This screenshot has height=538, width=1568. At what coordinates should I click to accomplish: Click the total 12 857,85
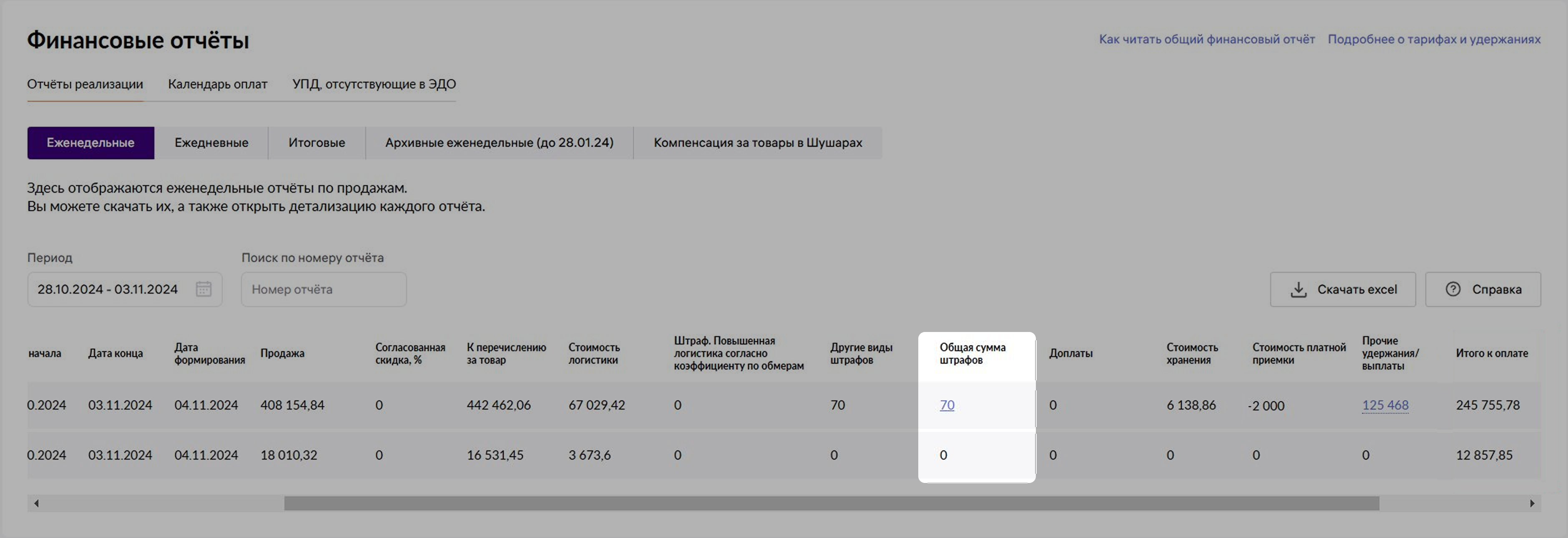pos(1484,455)
